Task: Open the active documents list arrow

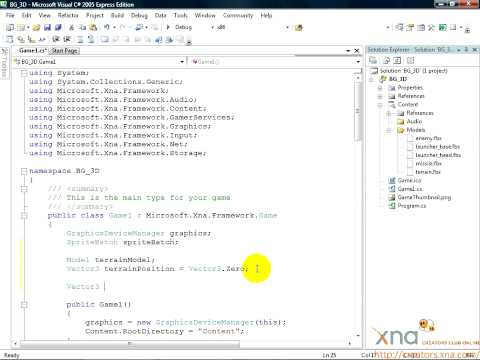Action: click(348, 51)
